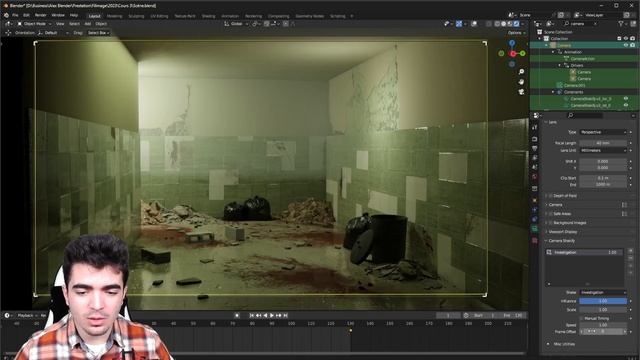Image resolution: width=640 pixels, height=360 pixels.
Task: Open the viewport Select menu
Action: pos(74,24)
